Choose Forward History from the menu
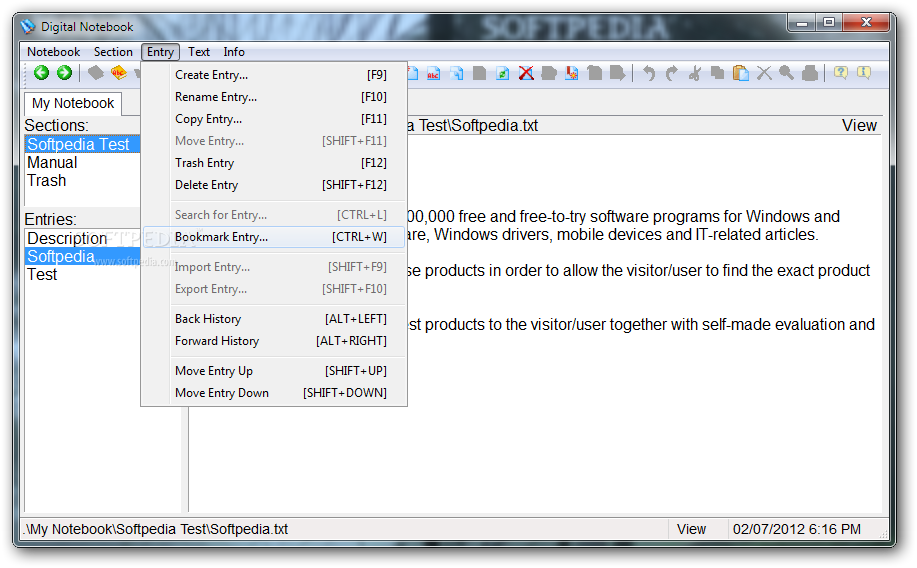Viewport: 917px width, 568px height. (x=274, y=341)
